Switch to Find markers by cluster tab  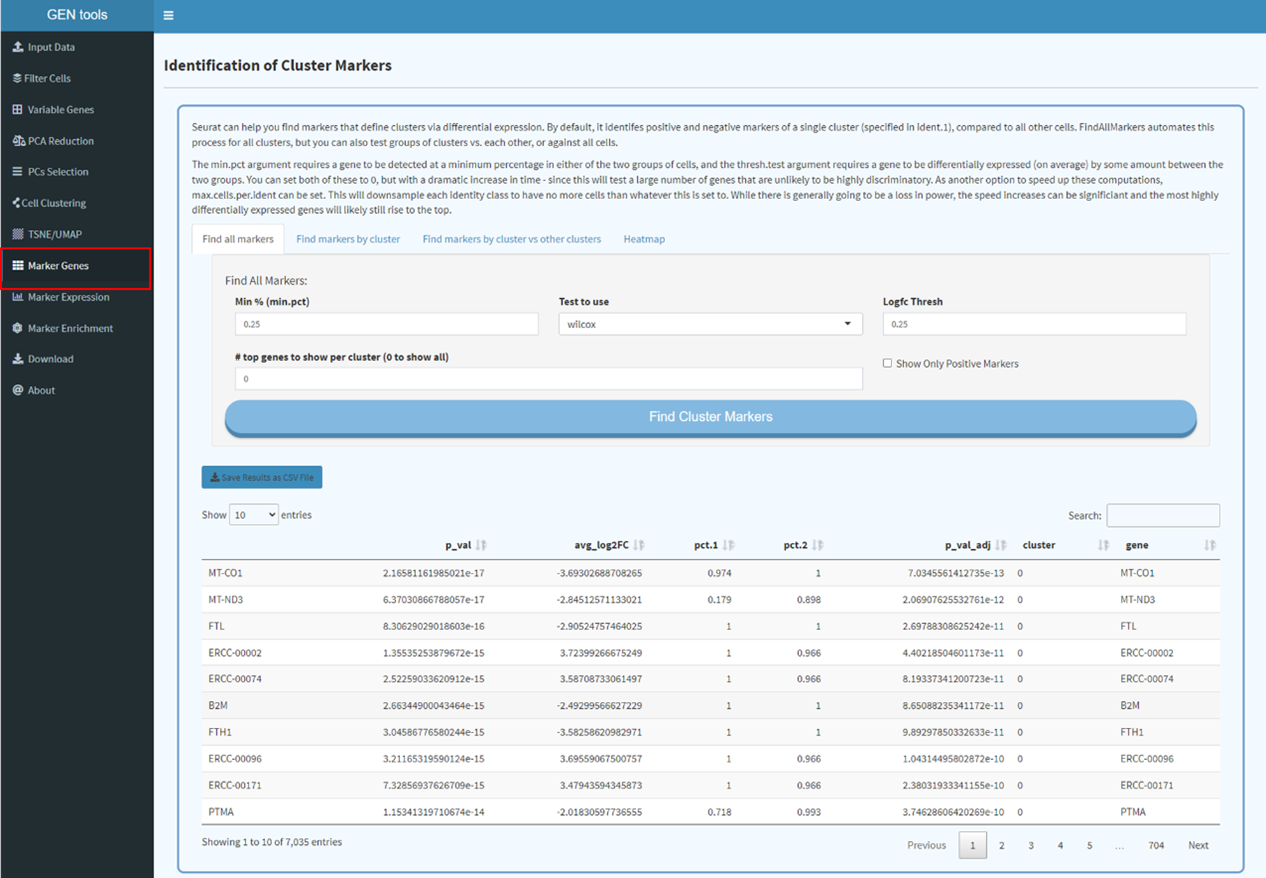pos(348,239)
